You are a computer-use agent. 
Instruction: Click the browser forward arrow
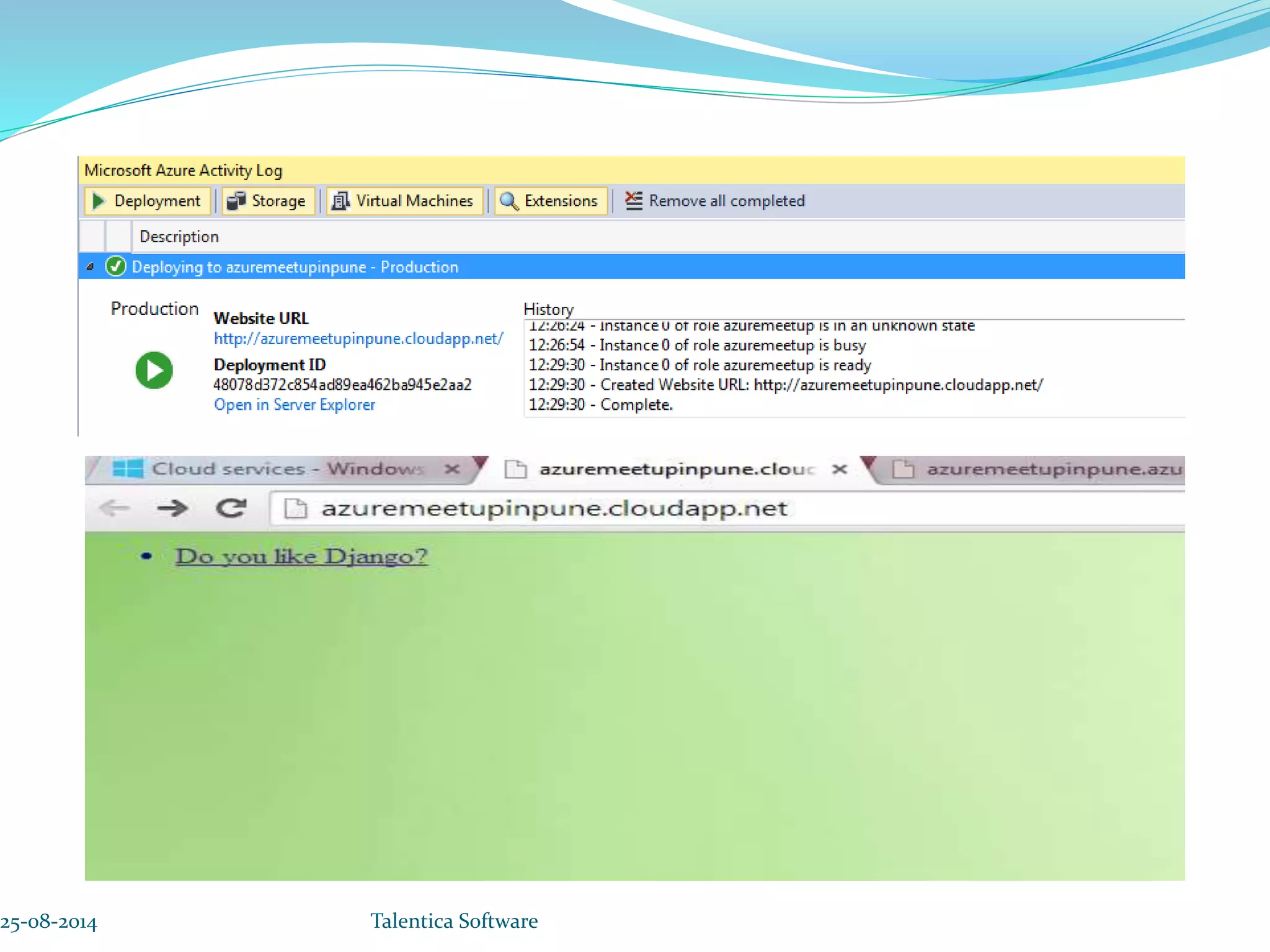coord(172,508)
